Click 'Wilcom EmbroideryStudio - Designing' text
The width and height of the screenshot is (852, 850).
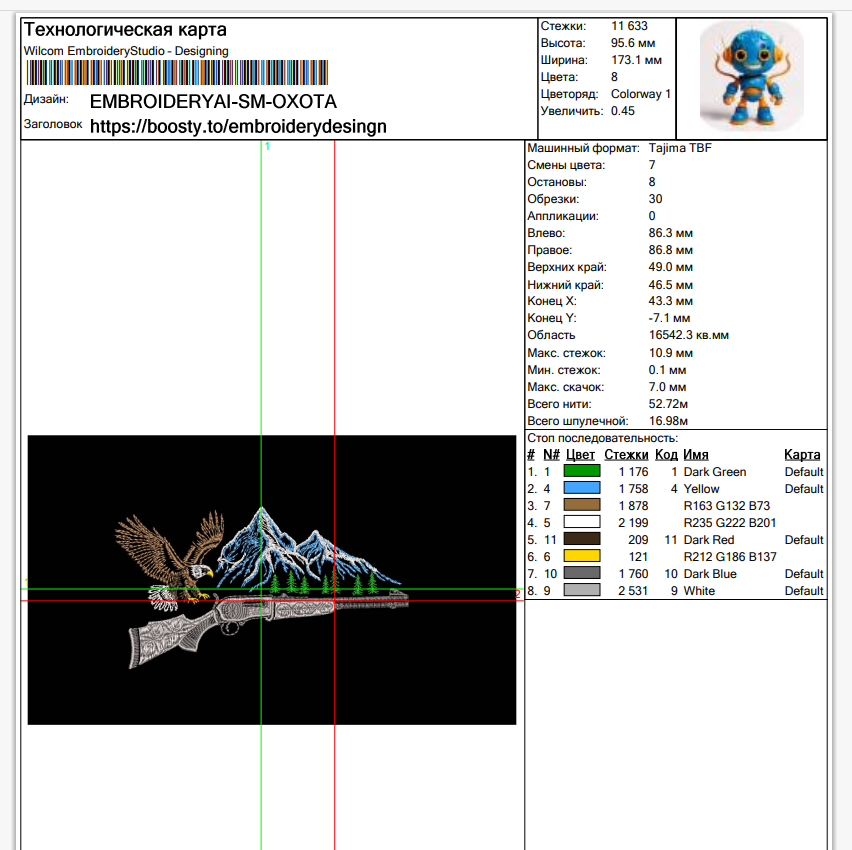click(126, 51)
